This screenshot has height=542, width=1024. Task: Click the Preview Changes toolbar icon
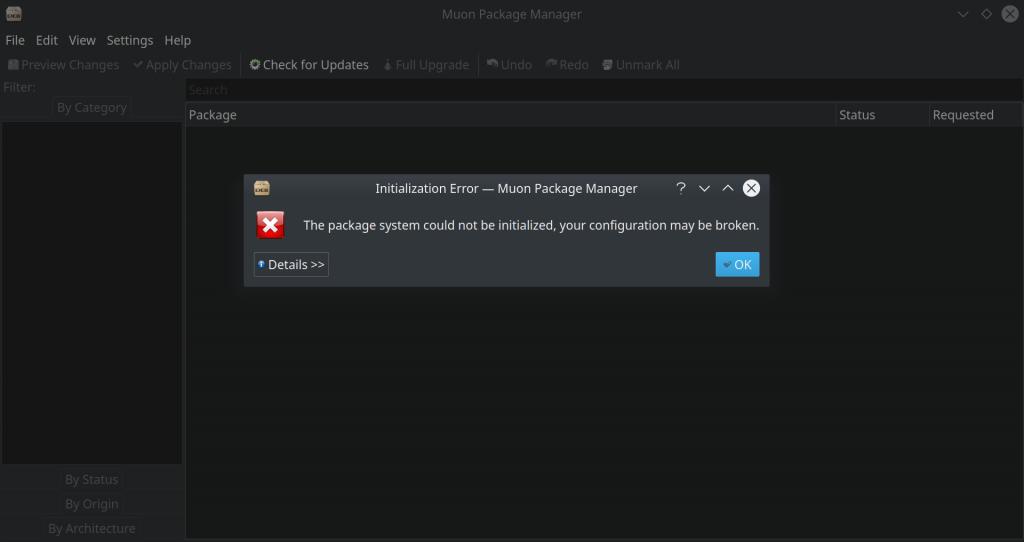tap(14, 65)
